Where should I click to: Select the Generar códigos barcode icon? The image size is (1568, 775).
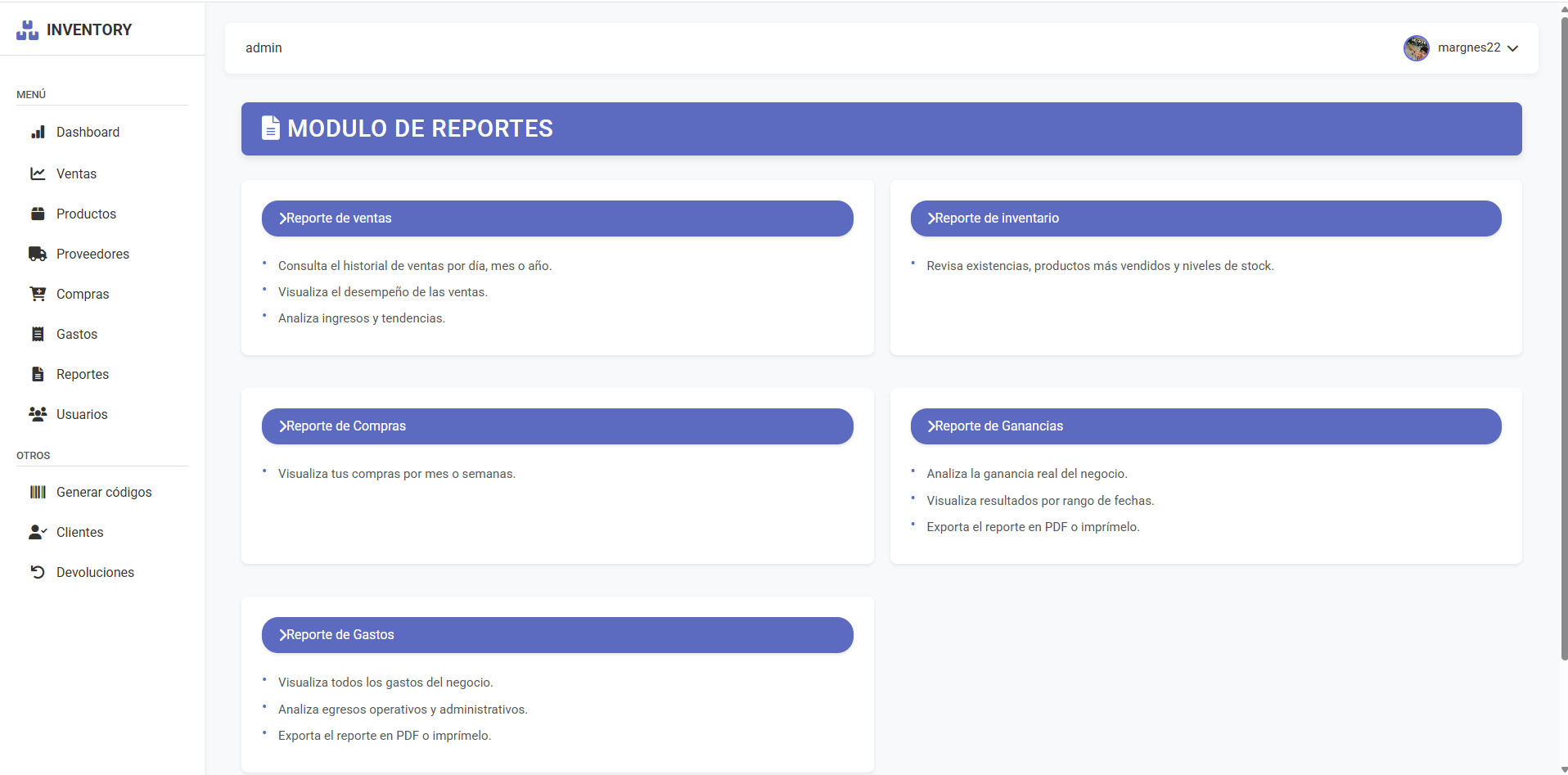click(x=38, y=492)
